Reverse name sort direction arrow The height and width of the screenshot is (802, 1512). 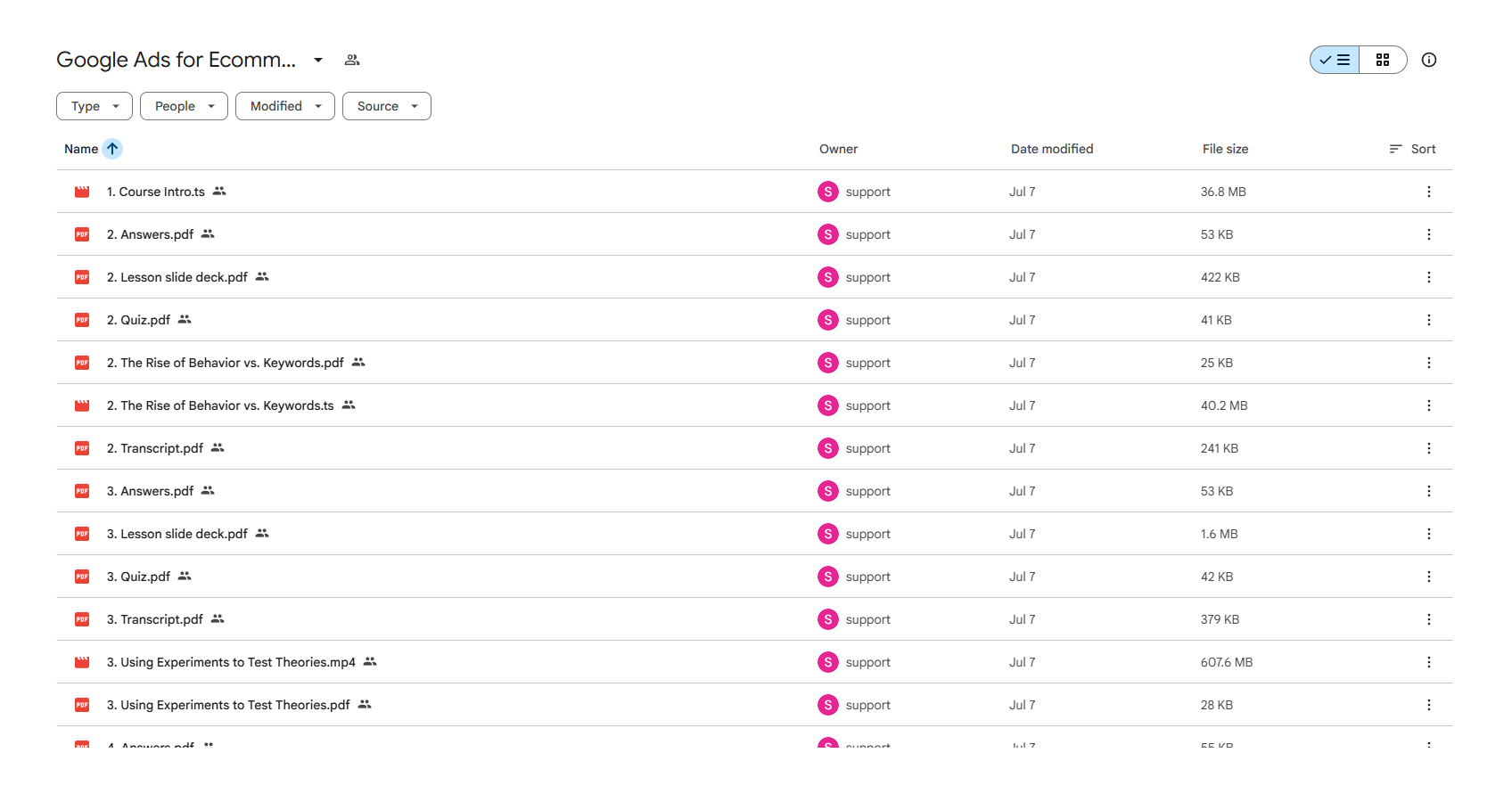click(112, 149)
